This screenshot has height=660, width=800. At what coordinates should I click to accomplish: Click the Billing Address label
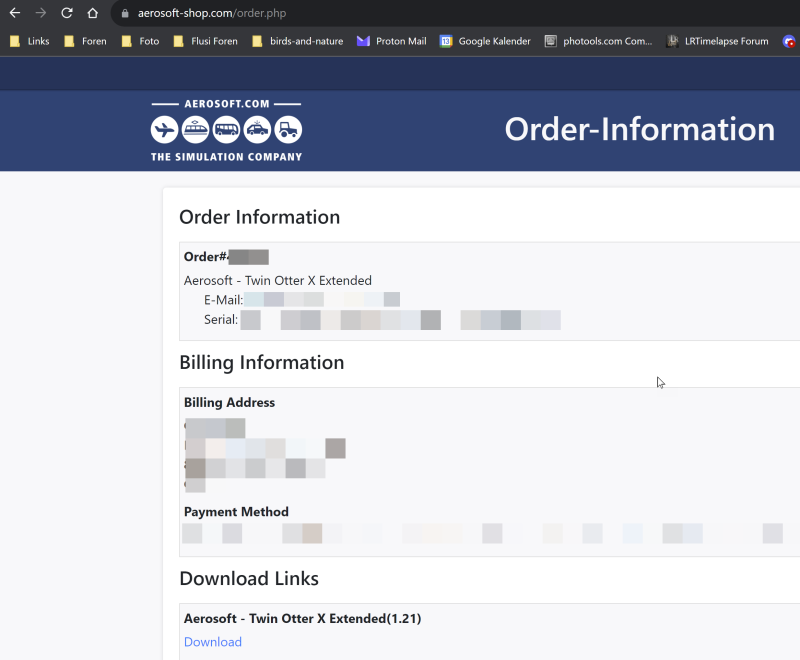click(230, 402)
